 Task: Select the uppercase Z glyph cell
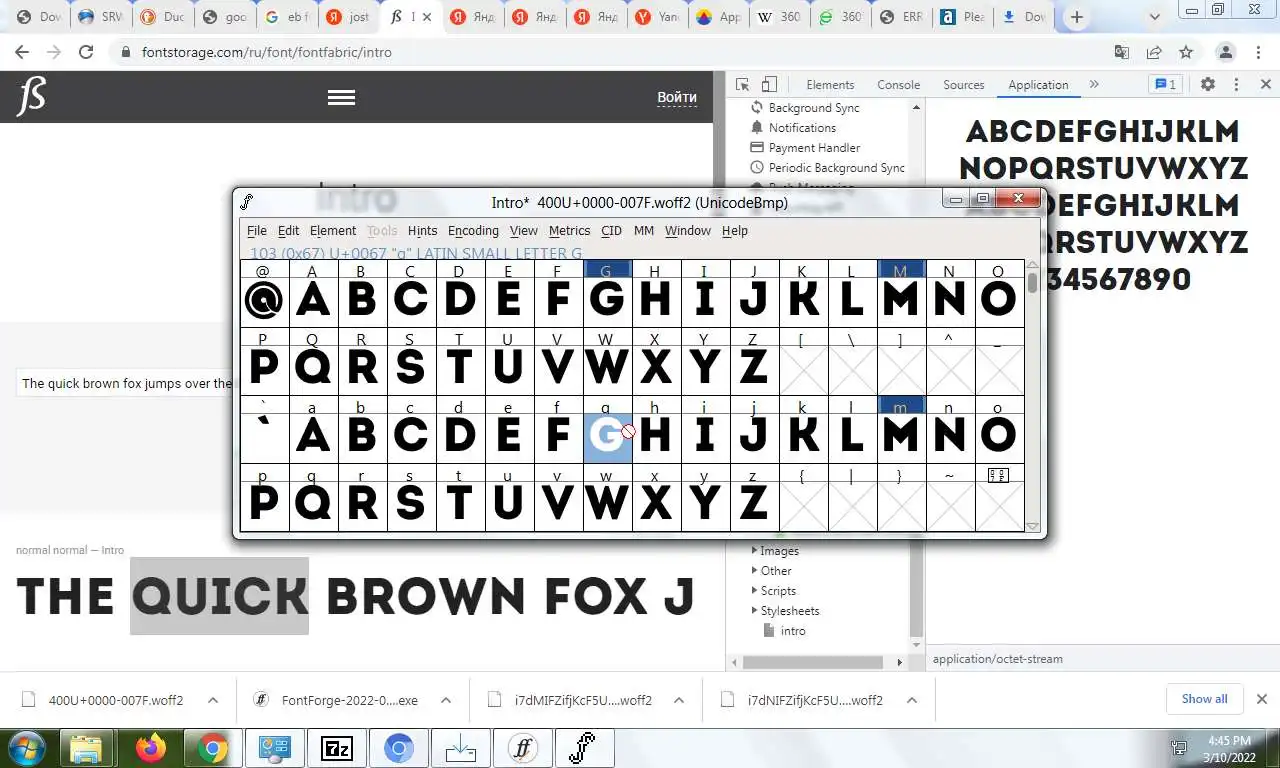click(x=754, y=367)
